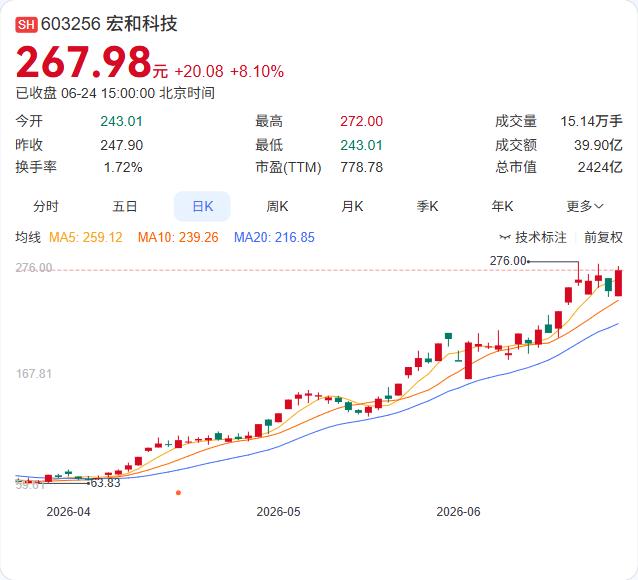Click the 276.00 high price marker label

[x=508, y=260]
